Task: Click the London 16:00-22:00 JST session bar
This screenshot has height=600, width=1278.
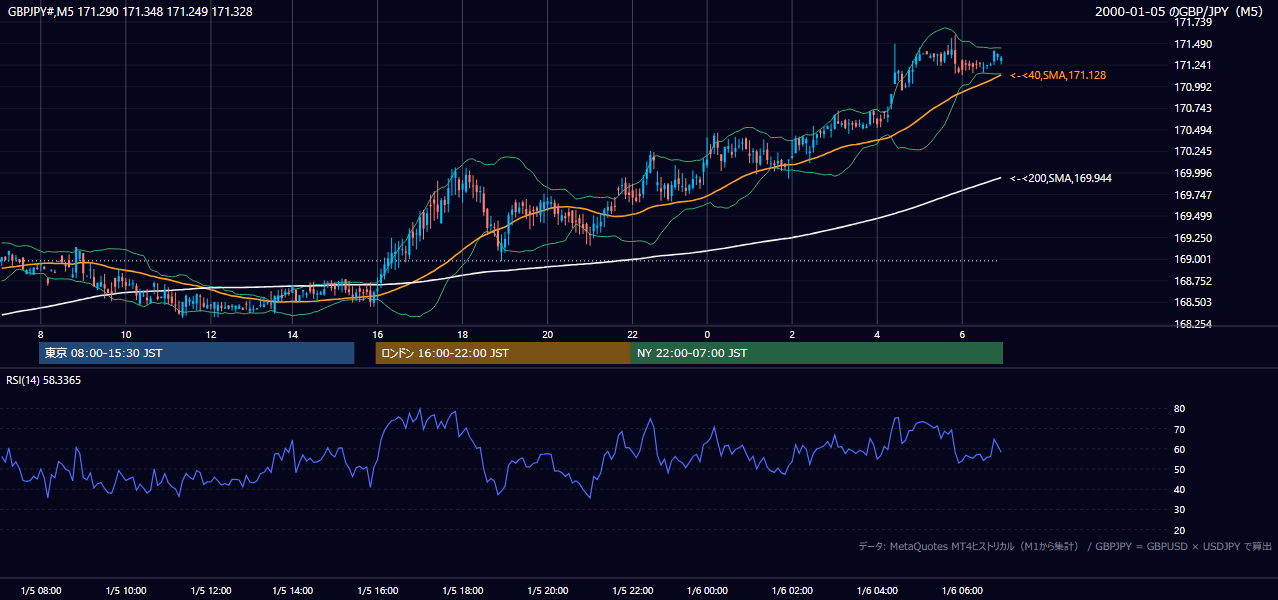Action: (x=503, y=353)
